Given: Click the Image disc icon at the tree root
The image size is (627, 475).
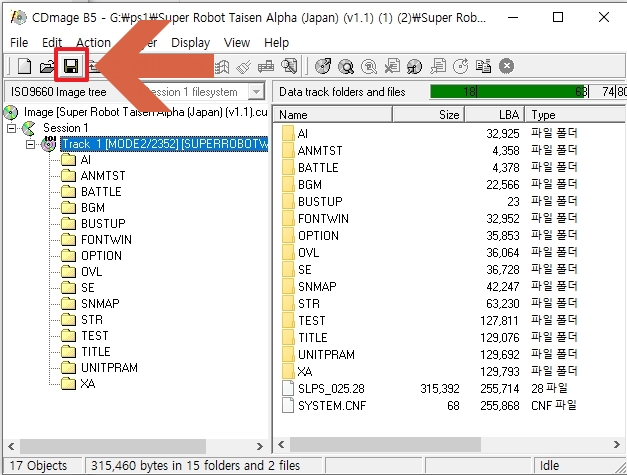Looking at the screenshot, I should tap(11, 112).
